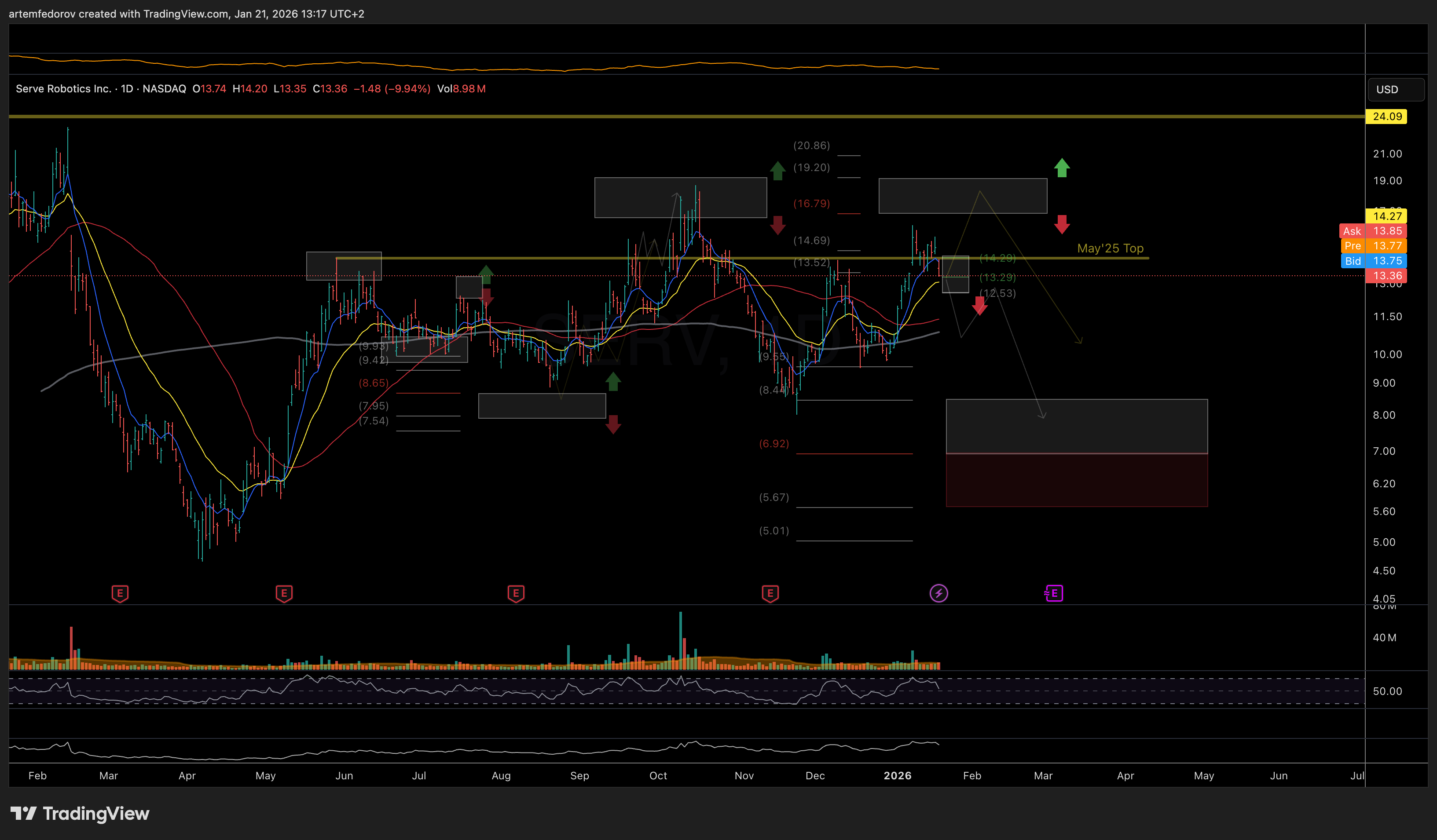Click the red 13.36 last price label
Image resolution: width=1437 pixels, height=840 pixels.
click(x=1386, y=276)
